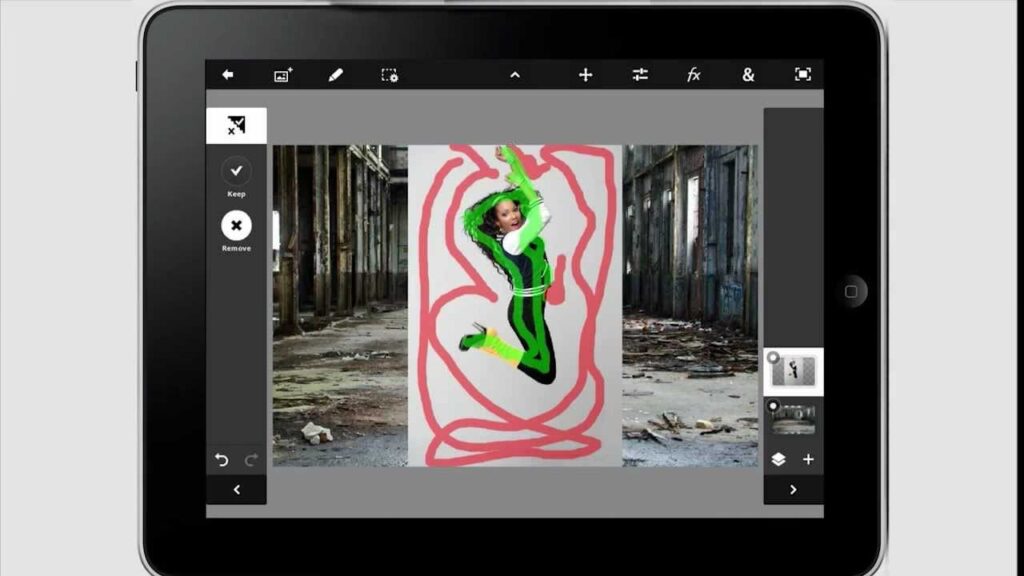Open the pencil edit menu
Viewport: 1024px width, 576px height.
(x=335, y=75)
